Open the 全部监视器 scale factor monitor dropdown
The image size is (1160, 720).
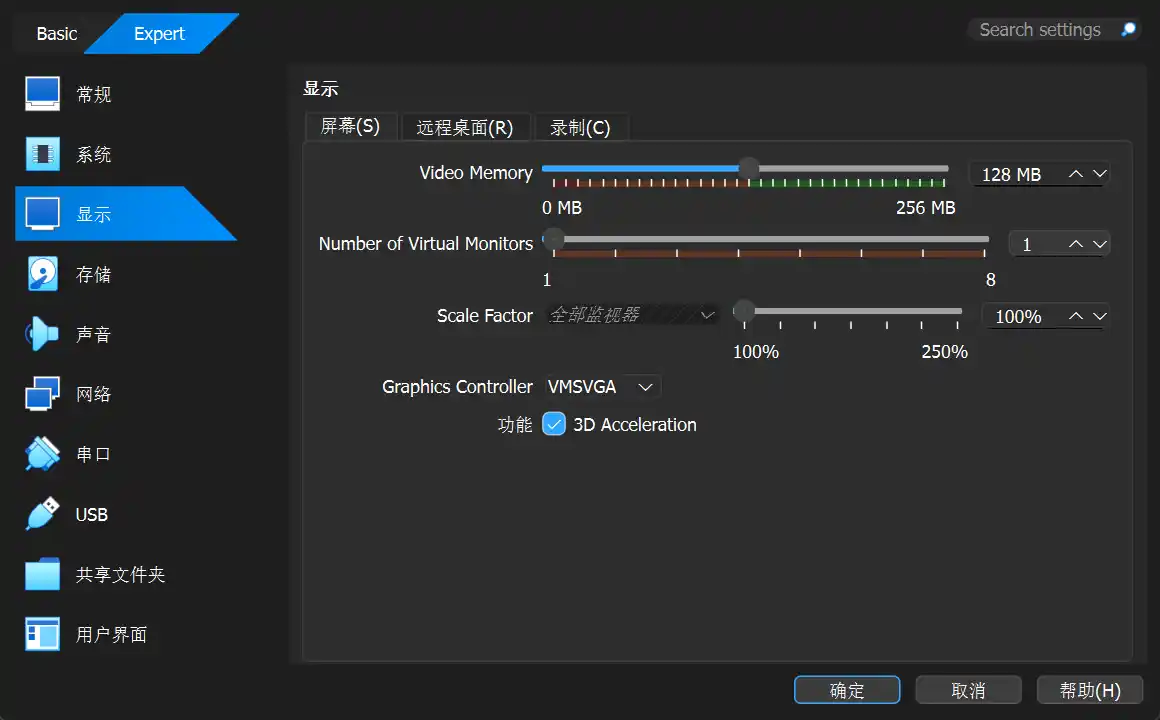632,315
